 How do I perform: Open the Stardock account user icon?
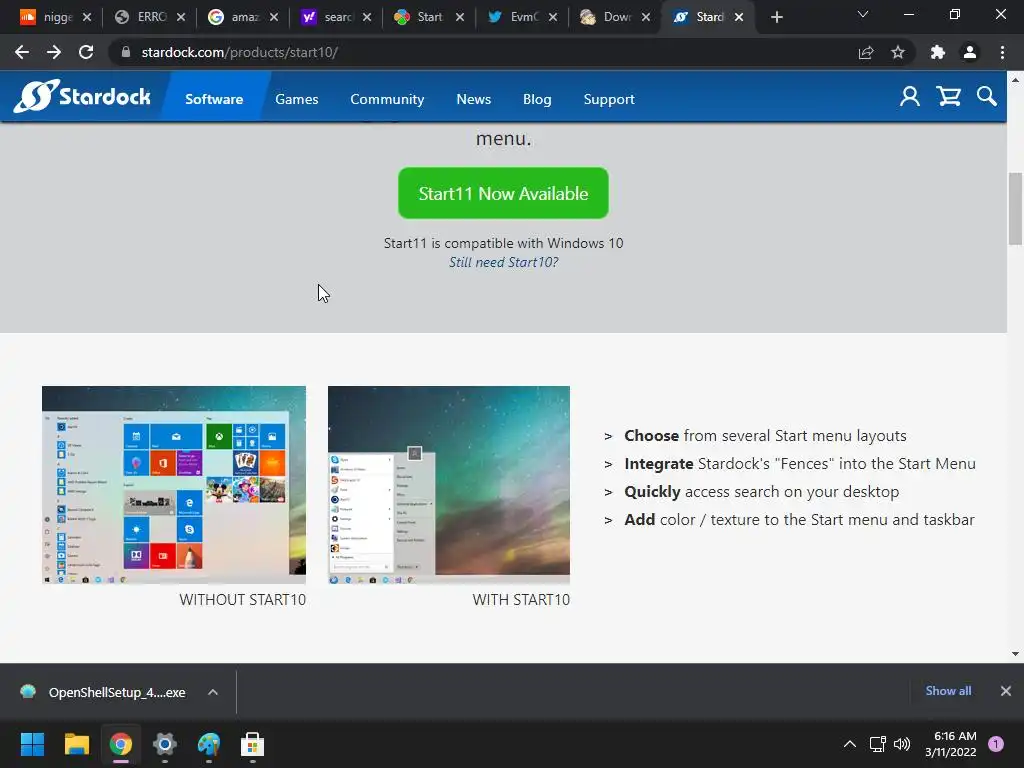coord(910,97)
